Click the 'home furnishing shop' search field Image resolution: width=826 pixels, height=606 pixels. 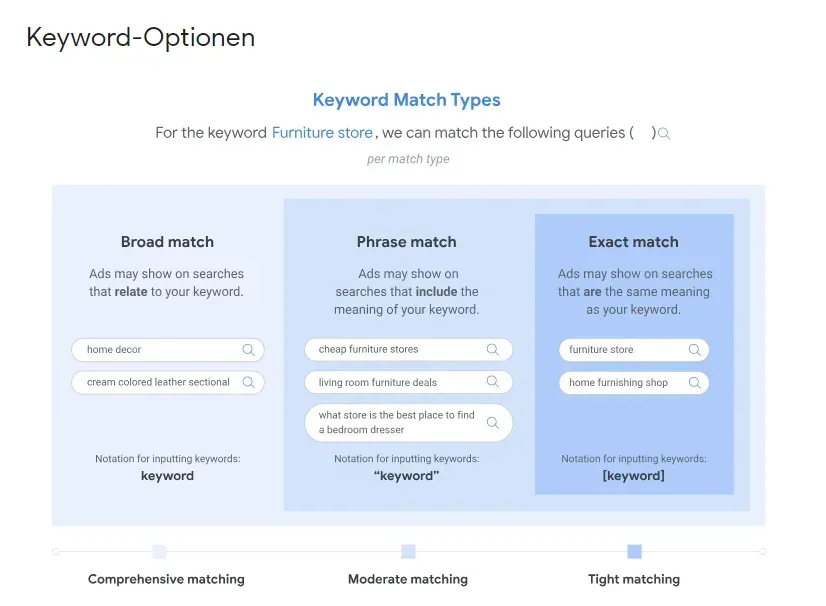[634, 383]
